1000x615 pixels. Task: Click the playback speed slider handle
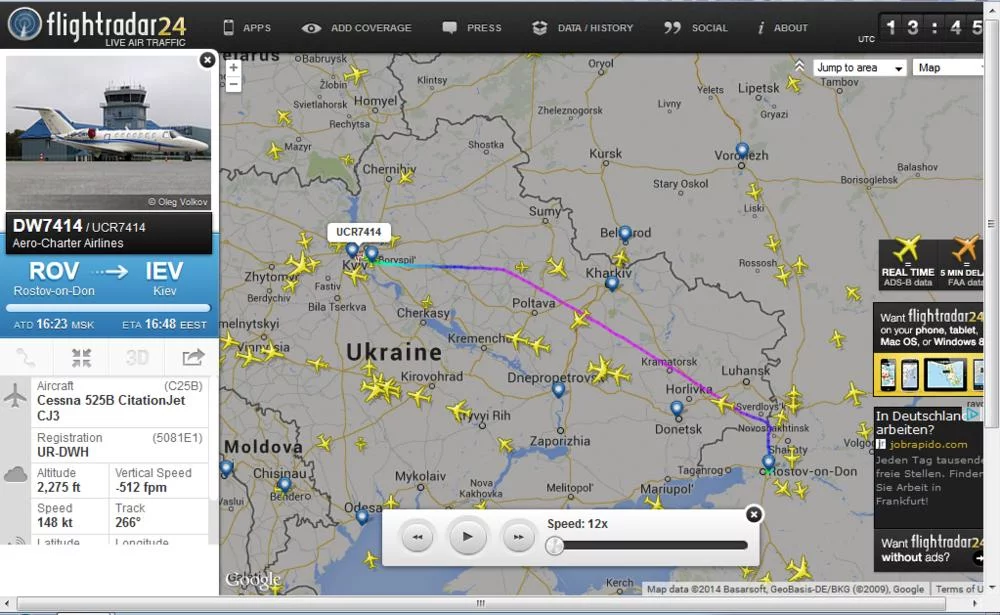tap(554, 545)
